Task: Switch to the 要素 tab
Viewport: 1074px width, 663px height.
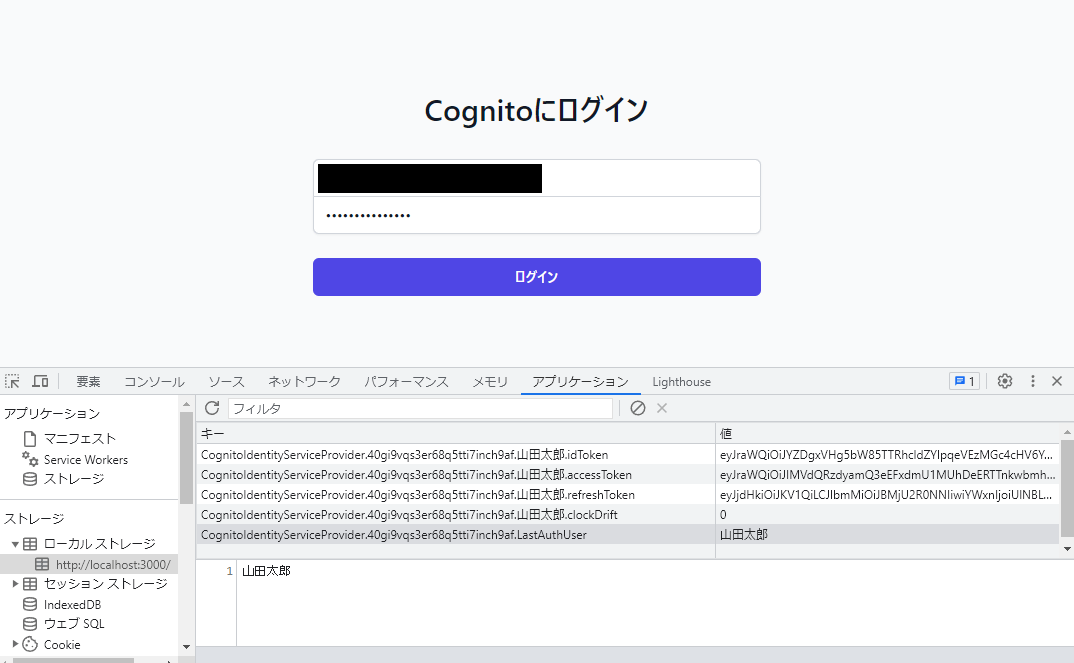Action: [88, 381]
